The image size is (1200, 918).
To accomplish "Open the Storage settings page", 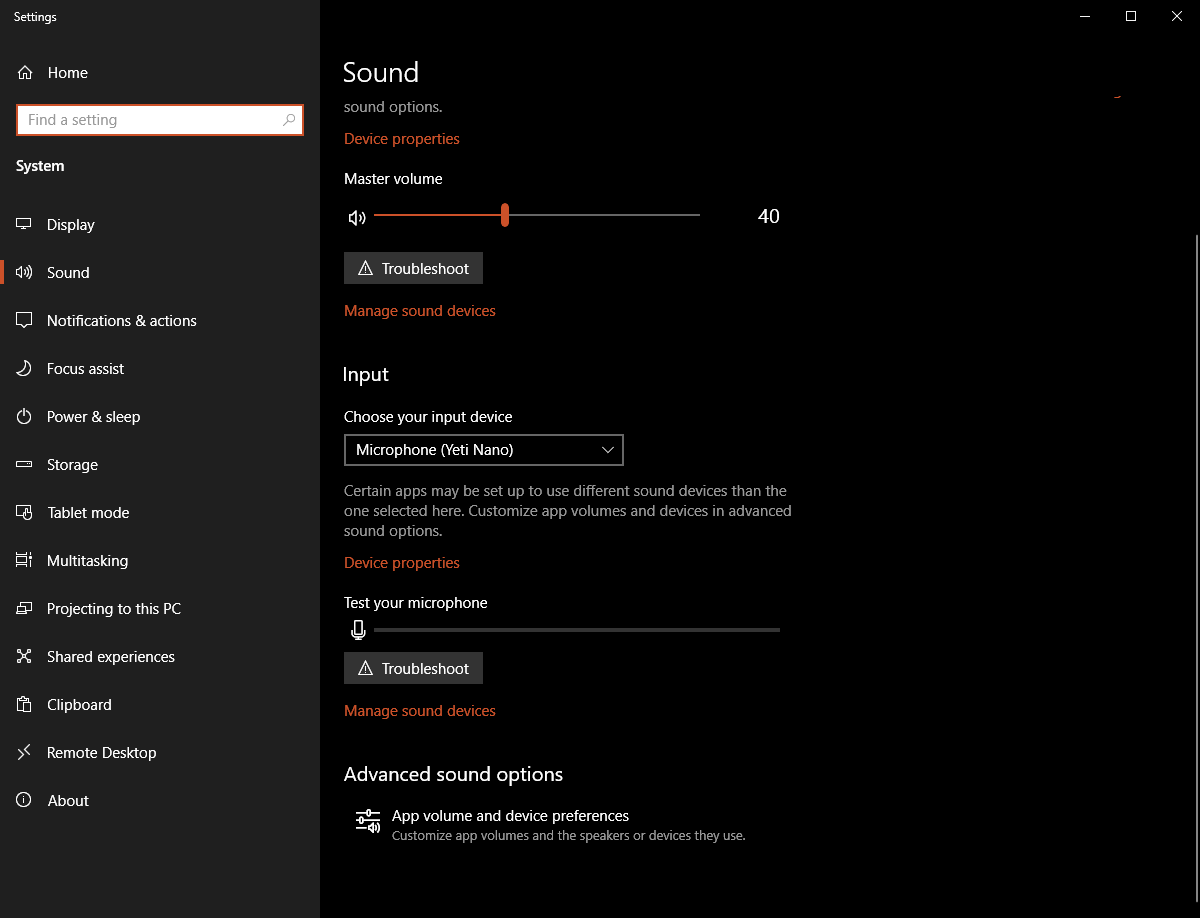I will click(x=160, y=465).
